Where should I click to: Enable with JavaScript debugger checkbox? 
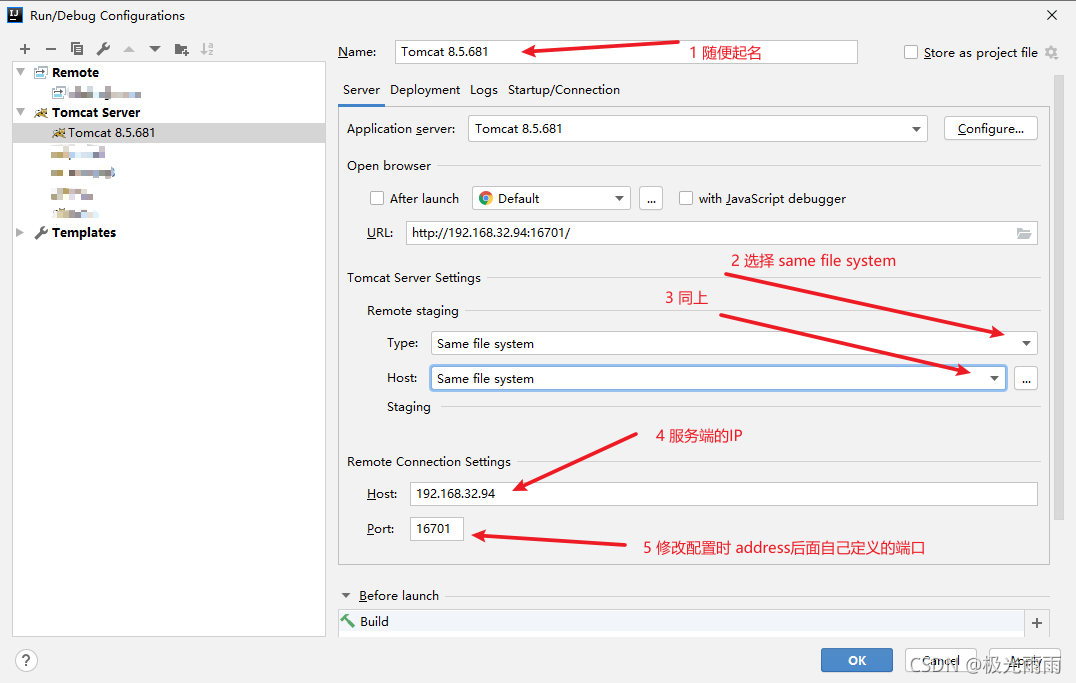686,198
